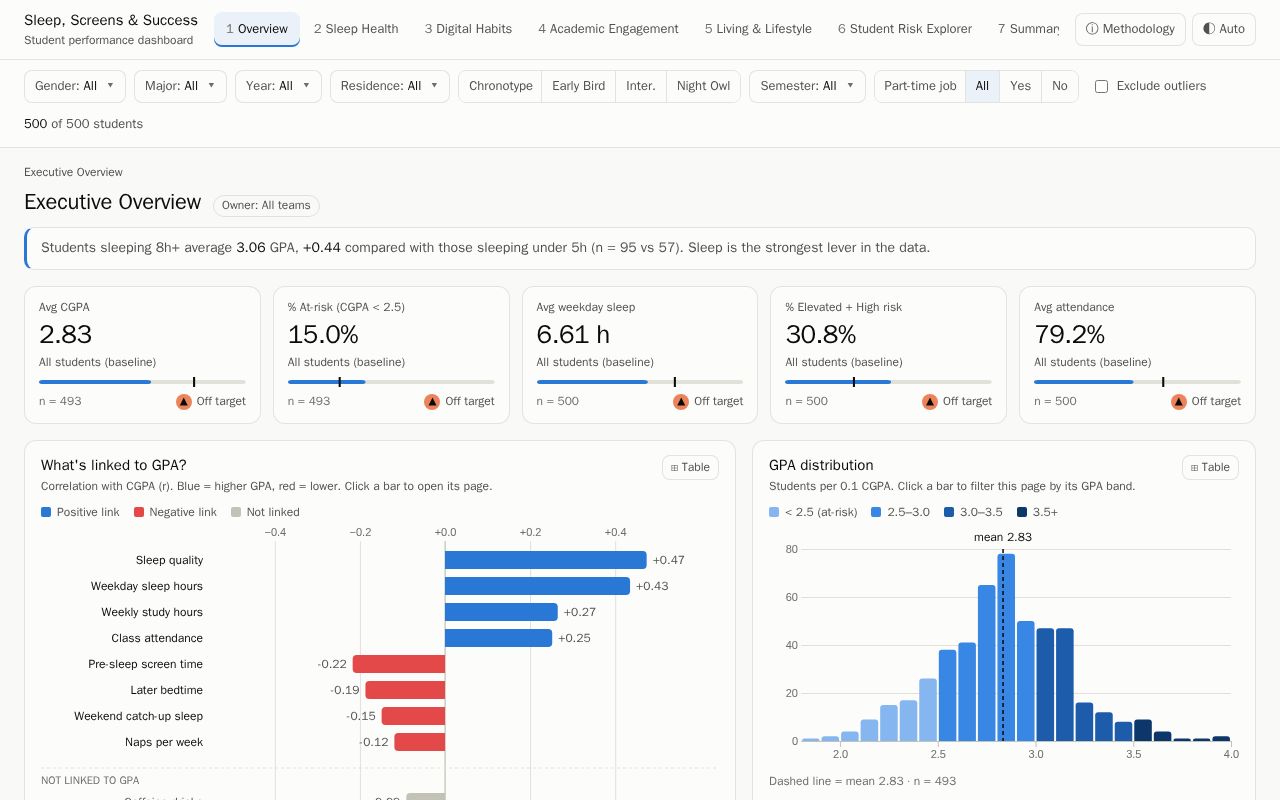Expand the Year filter dropdown
Screen dimensions: 1280x800
click(x=278, y=86)
